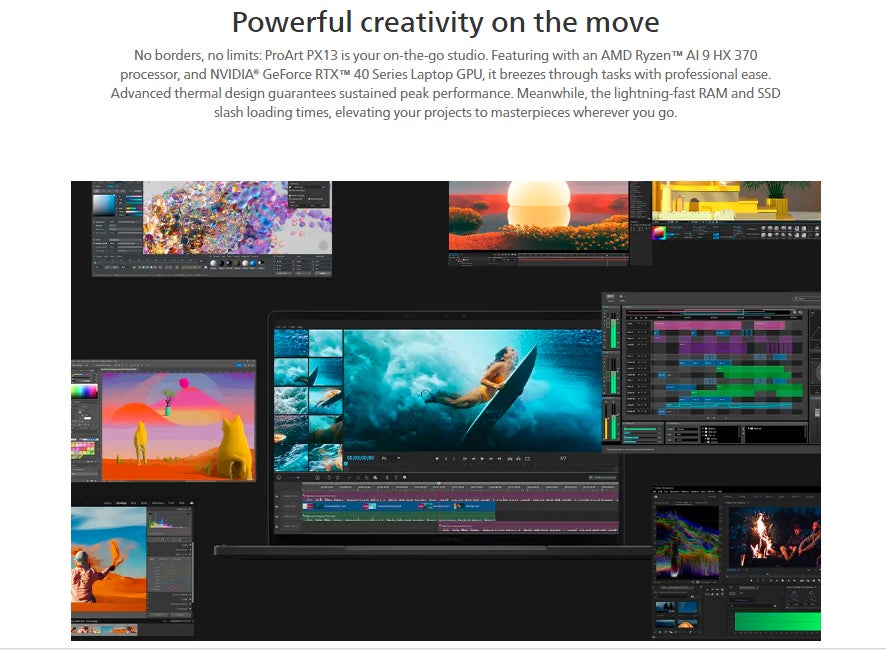Click the text 'slash loading times'
The height and width of the screenshot is (650, 886).
pyautogui.click(x=271, y=112)
